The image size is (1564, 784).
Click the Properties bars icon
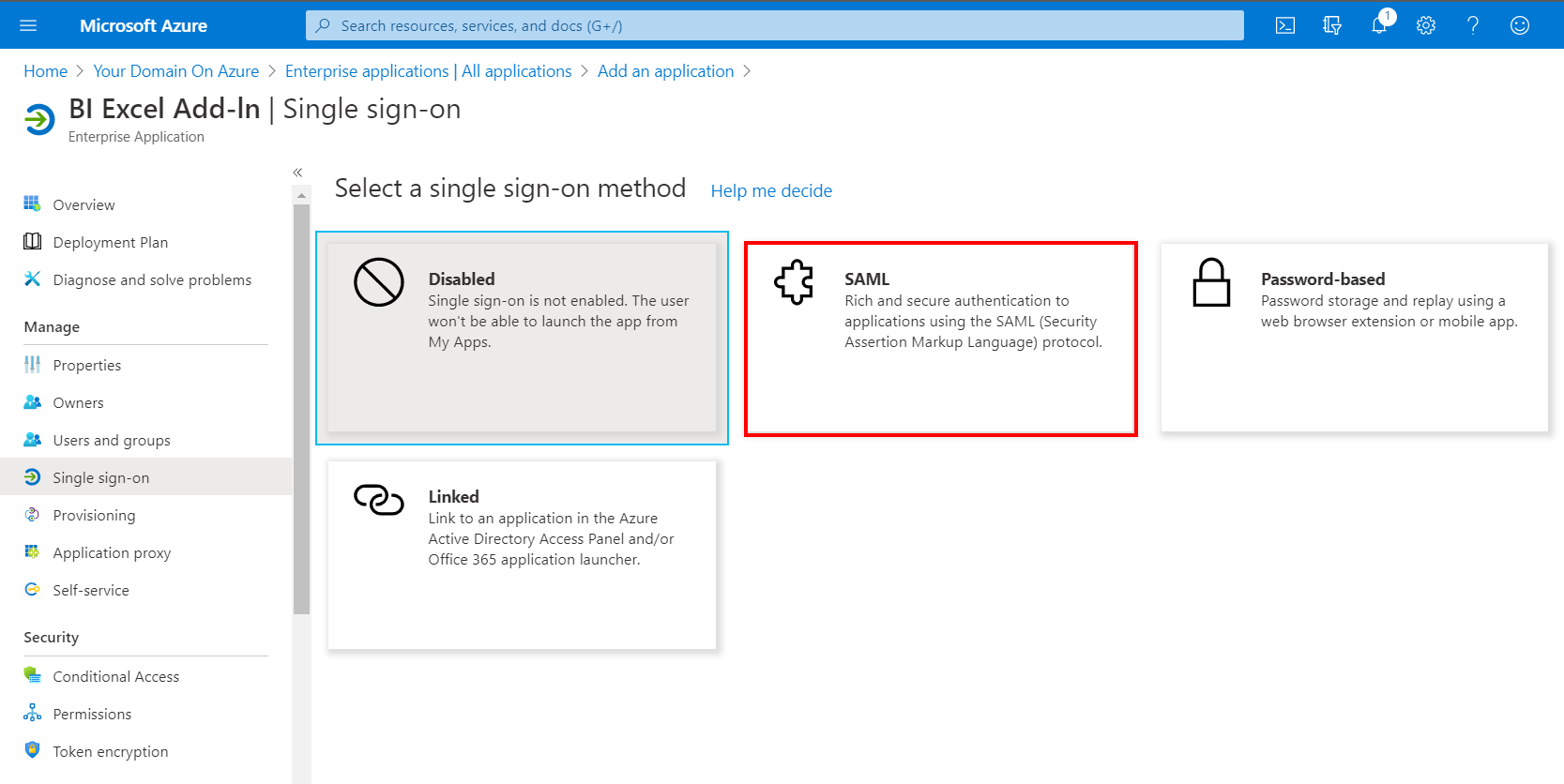point(32,364)
